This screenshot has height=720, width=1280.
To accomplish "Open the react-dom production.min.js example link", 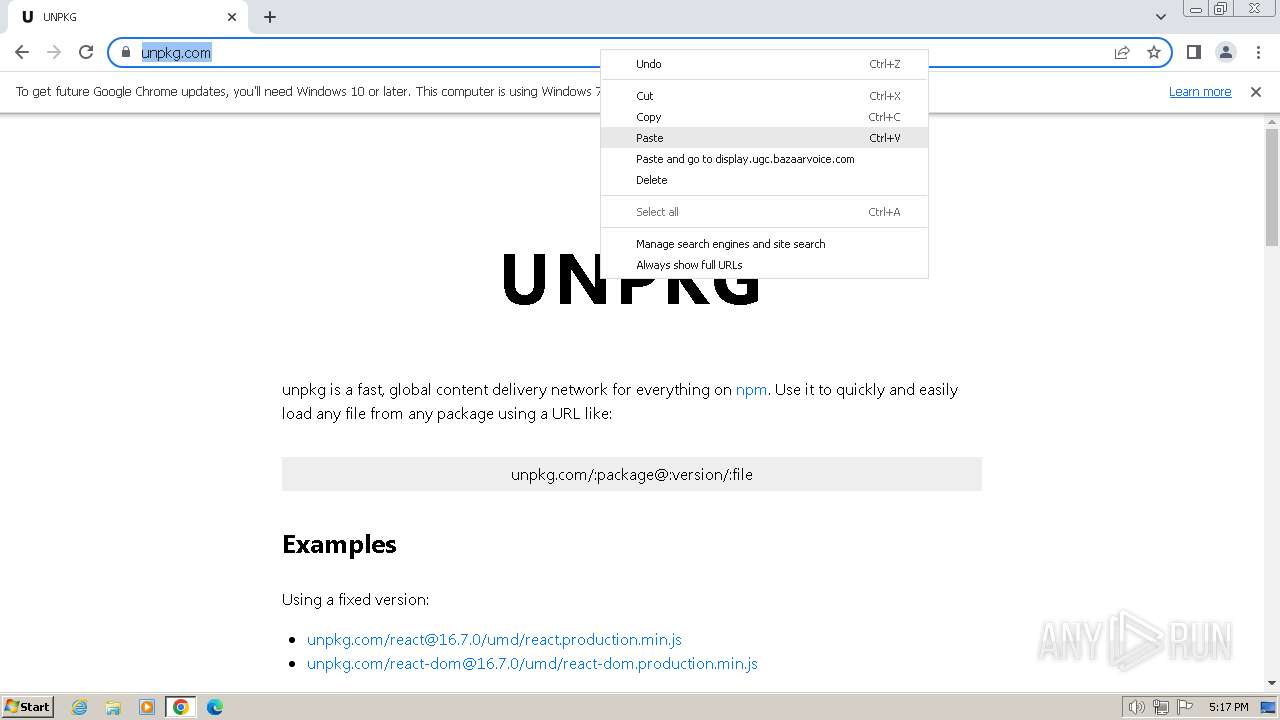I will click(x=532, y=663).
